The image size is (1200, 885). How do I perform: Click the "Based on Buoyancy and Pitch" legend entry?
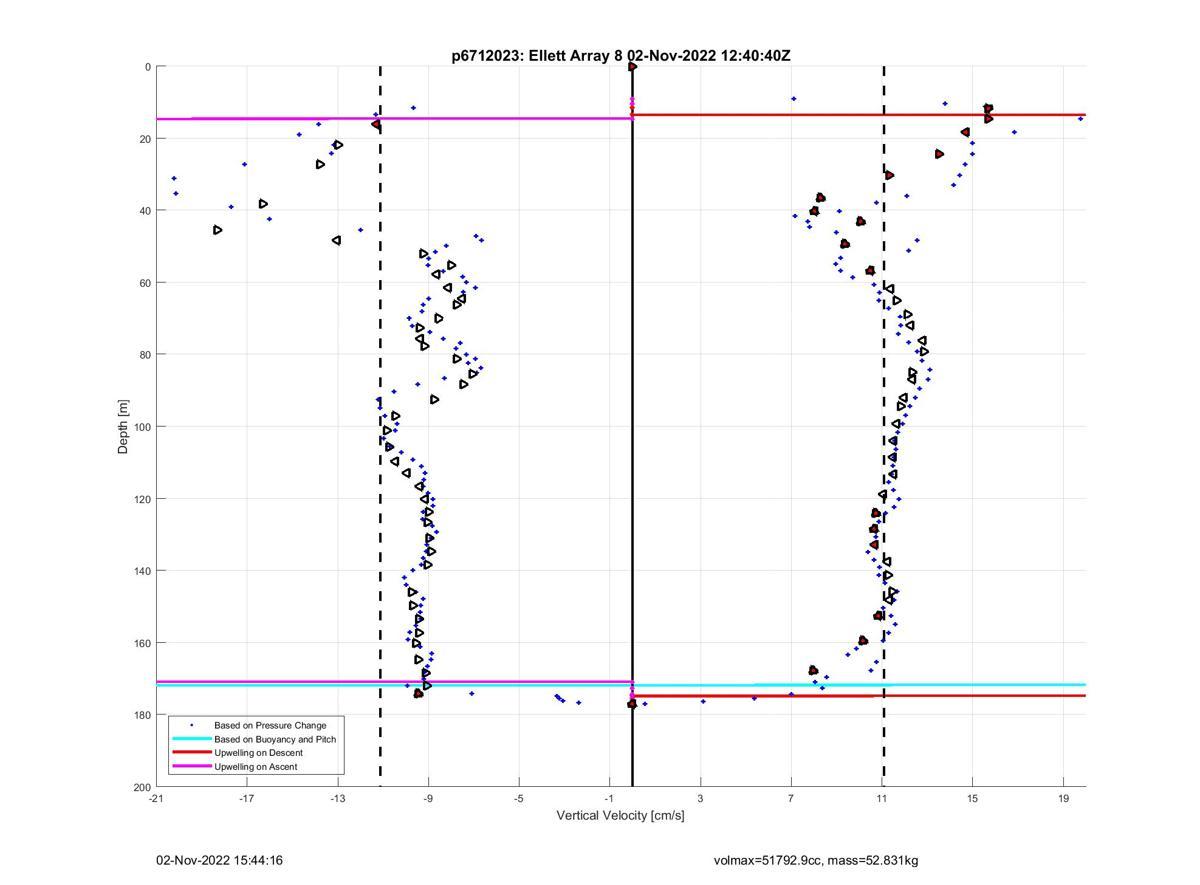pyautogui.click(x=275, y=739)
